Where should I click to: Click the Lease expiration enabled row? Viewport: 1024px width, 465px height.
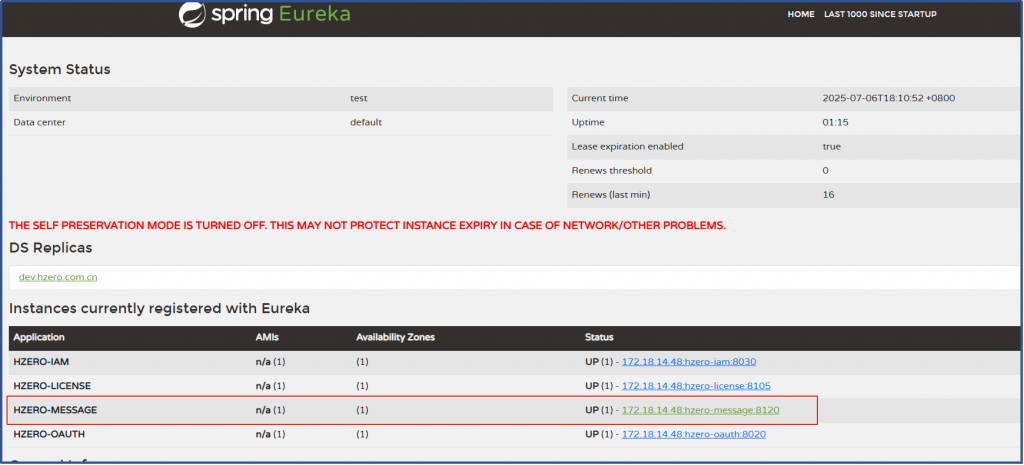627,146
